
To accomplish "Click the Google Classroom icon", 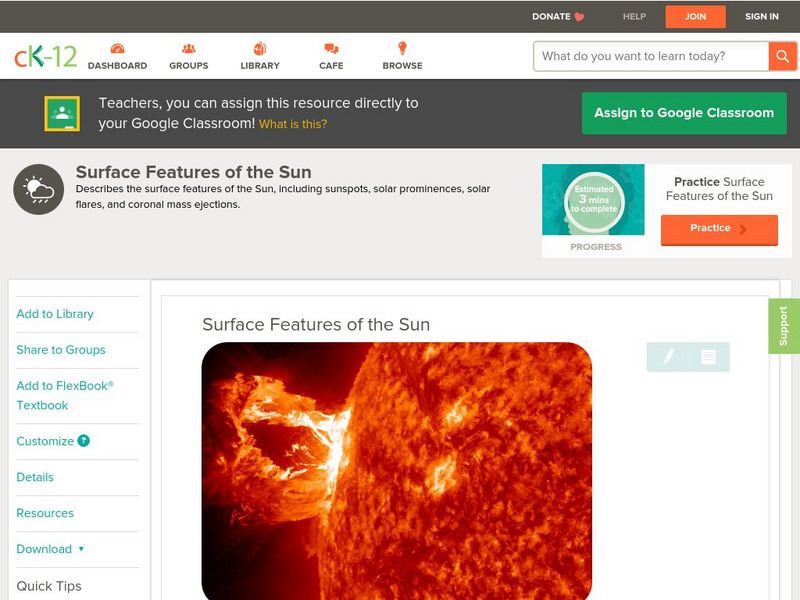I will [x=62, y=113].
